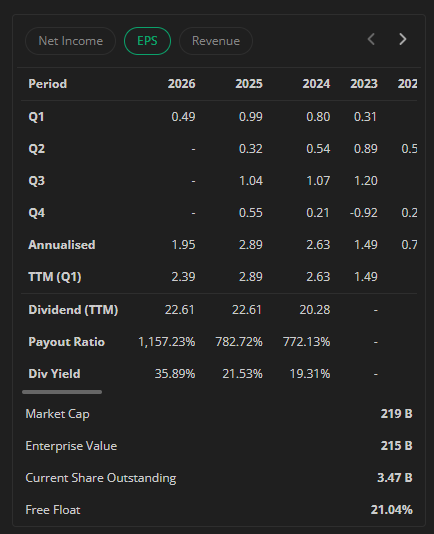This screenshot has width=434, height=534.
Task: Select Q2 2024 EPS value 0.54
Action: point(319,149)
